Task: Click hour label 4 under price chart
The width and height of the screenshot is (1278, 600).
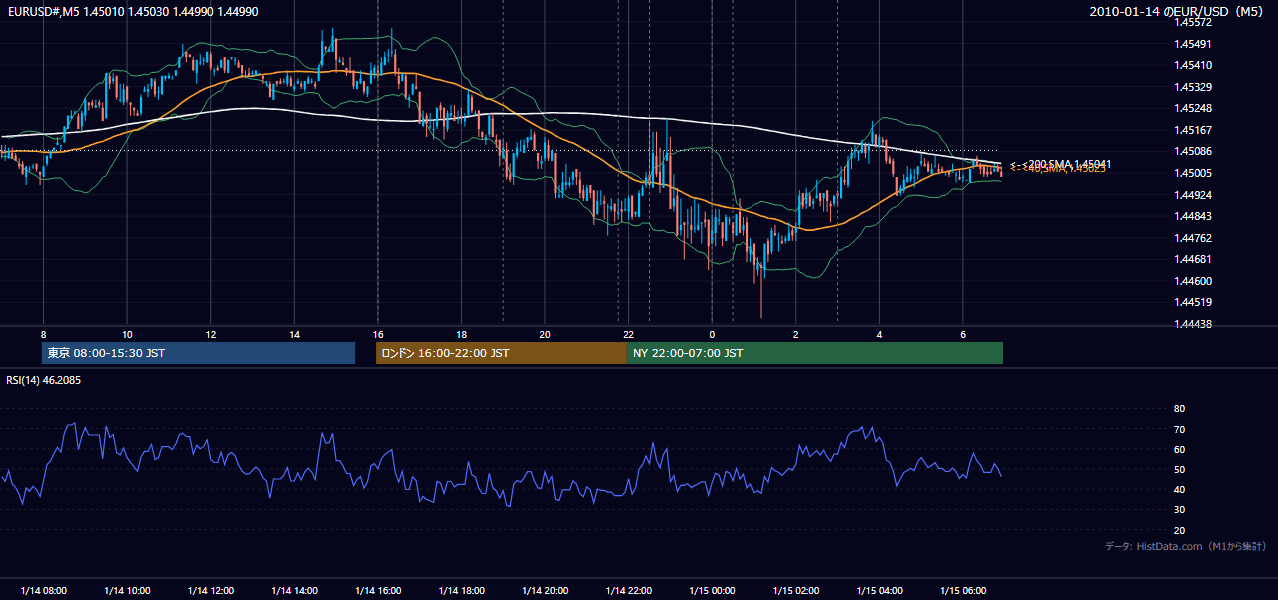Action: pos(879,334)
